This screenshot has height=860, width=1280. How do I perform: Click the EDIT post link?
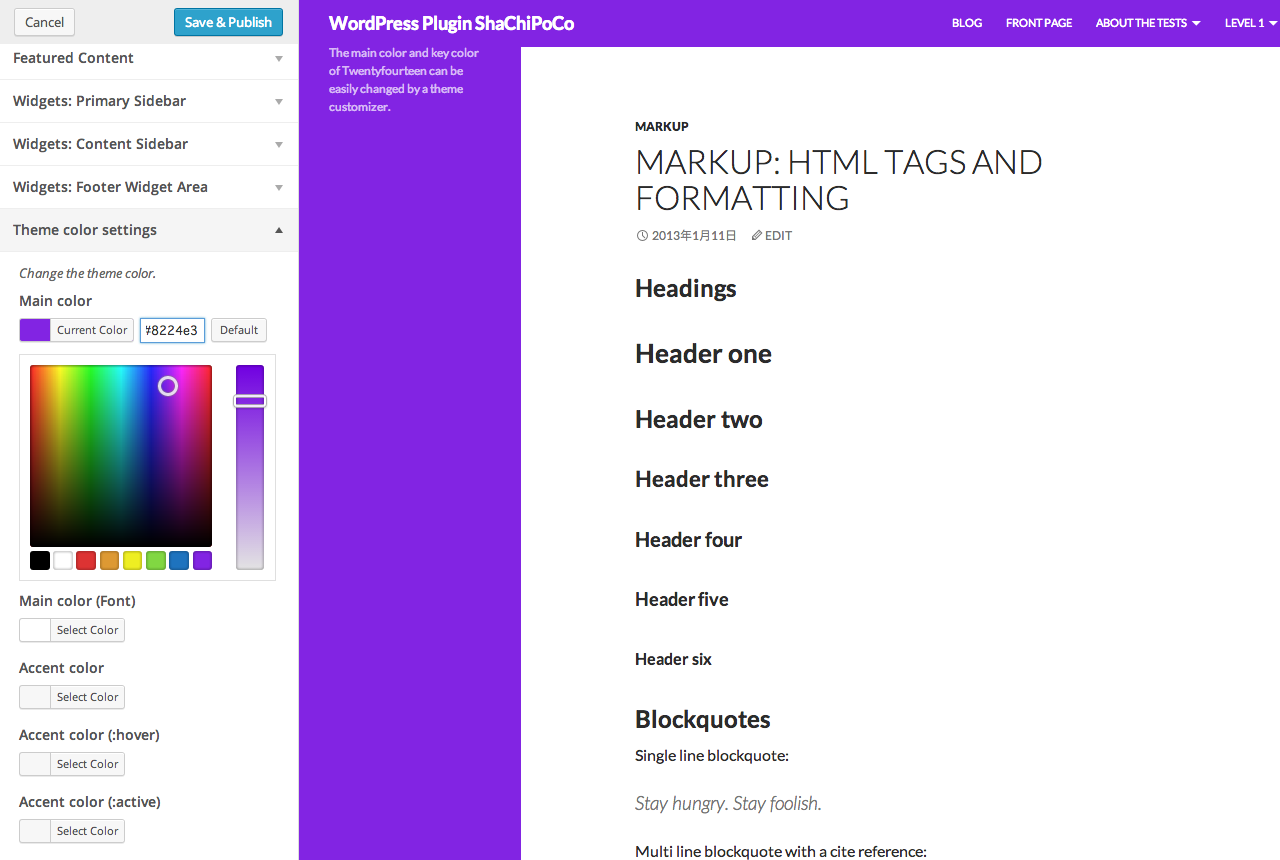click(x=778, y=236)
